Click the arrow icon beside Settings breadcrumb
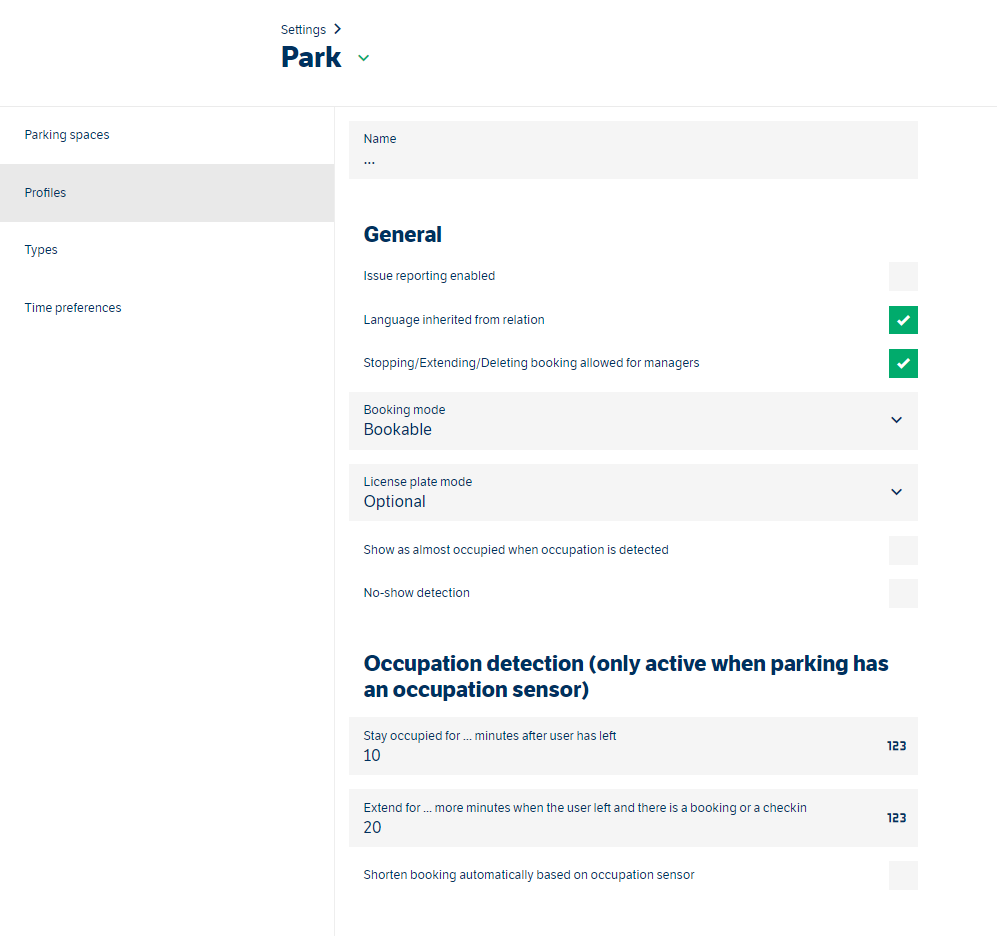Image resolution: width=997 pixels, height=936 pixels. point(338,29)
